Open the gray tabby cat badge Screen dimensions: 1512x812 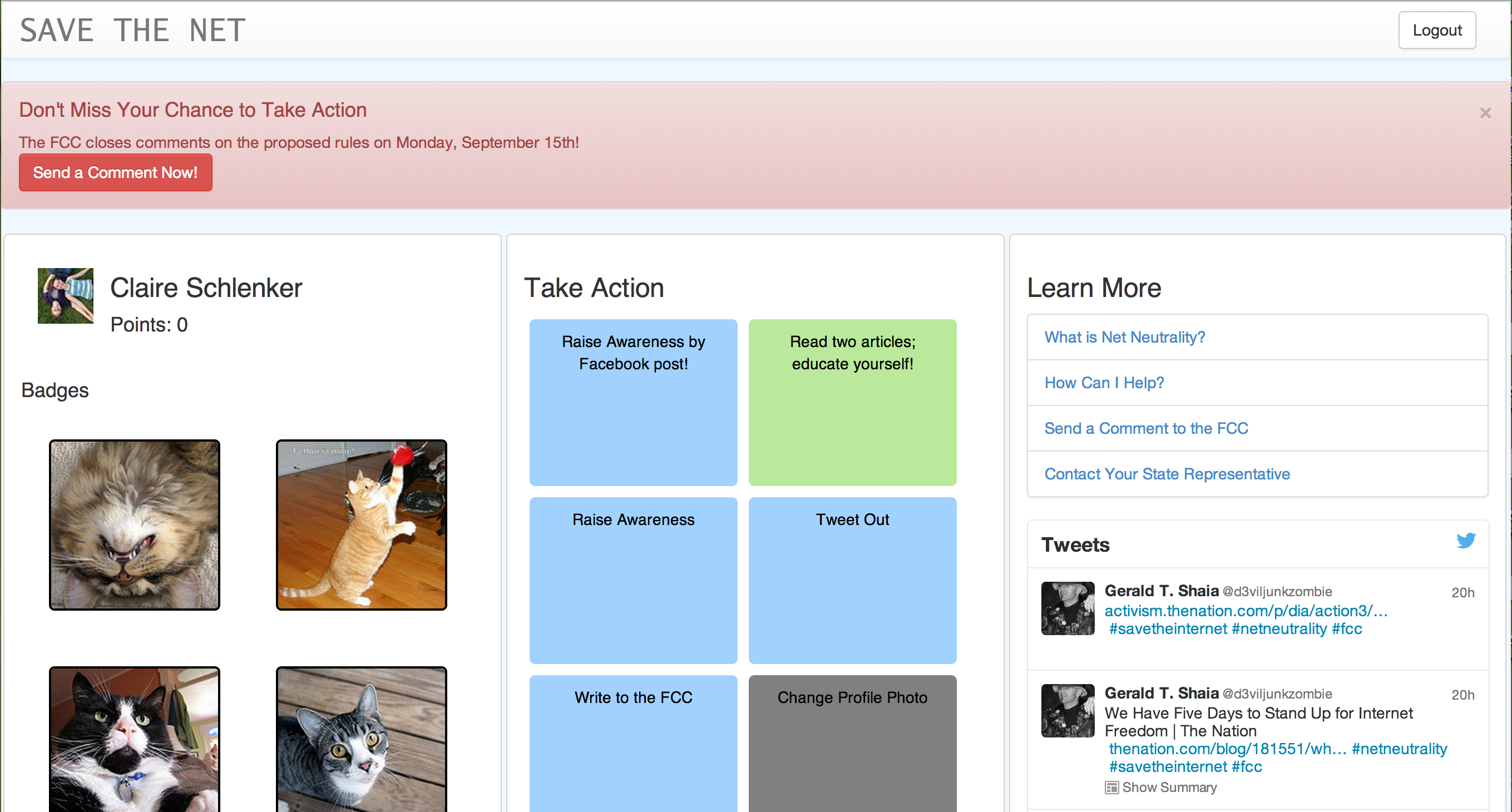click(361, 739)
